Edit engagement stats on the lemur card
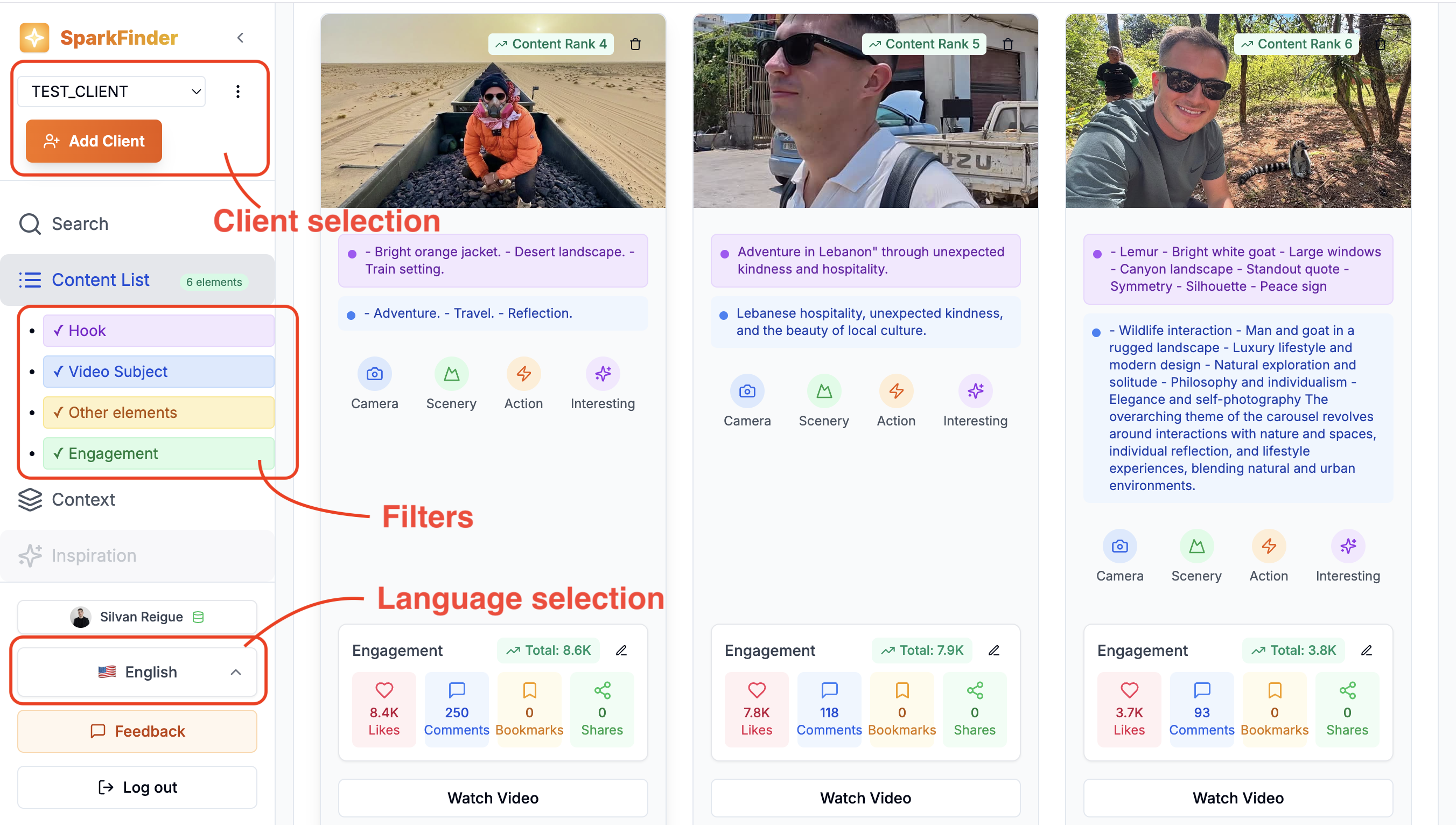The width and height of the screenshot is (1456, 825). [1368, 651]
